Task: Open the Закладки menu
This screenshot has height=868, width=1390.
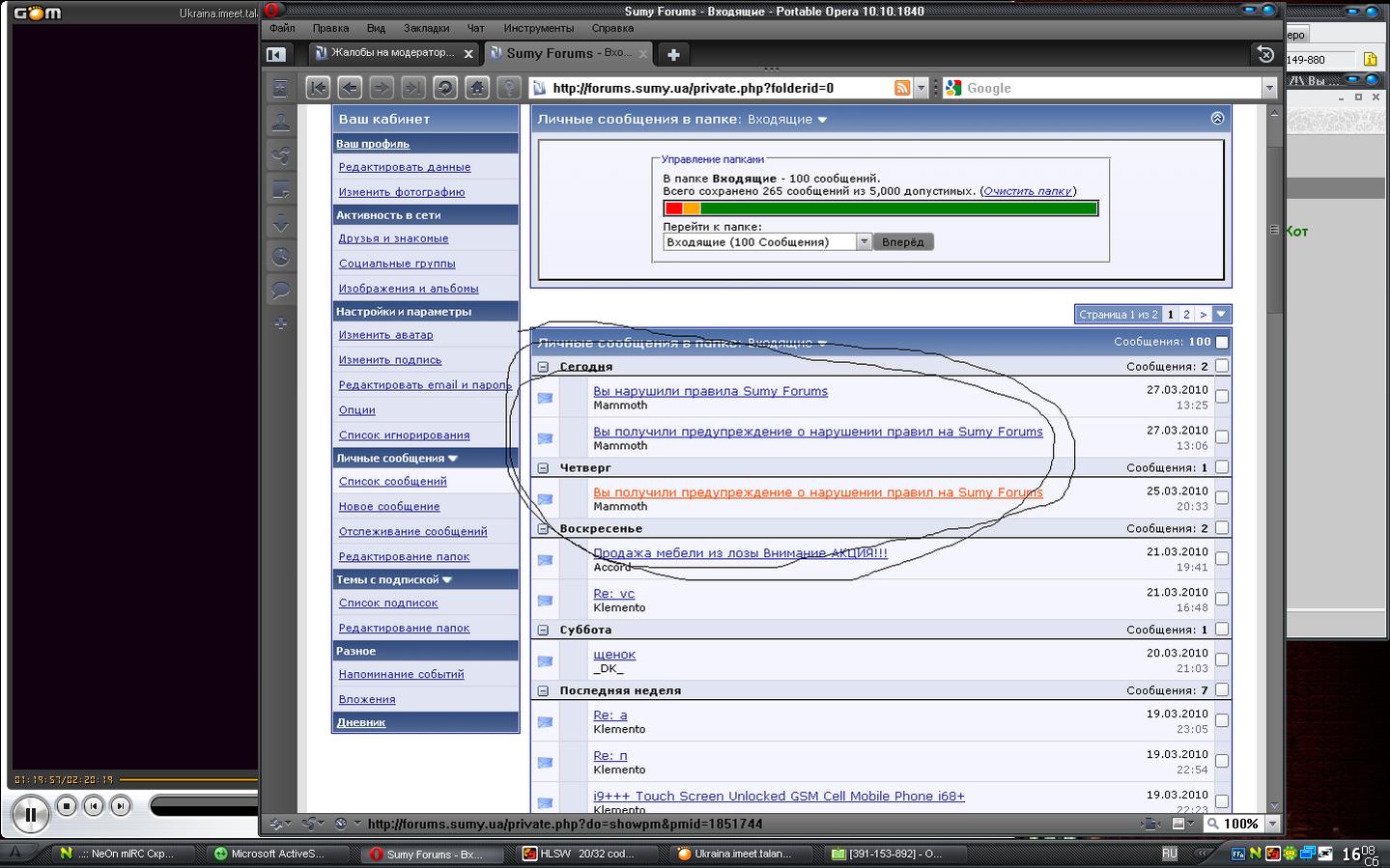Action: coord(426,28)
